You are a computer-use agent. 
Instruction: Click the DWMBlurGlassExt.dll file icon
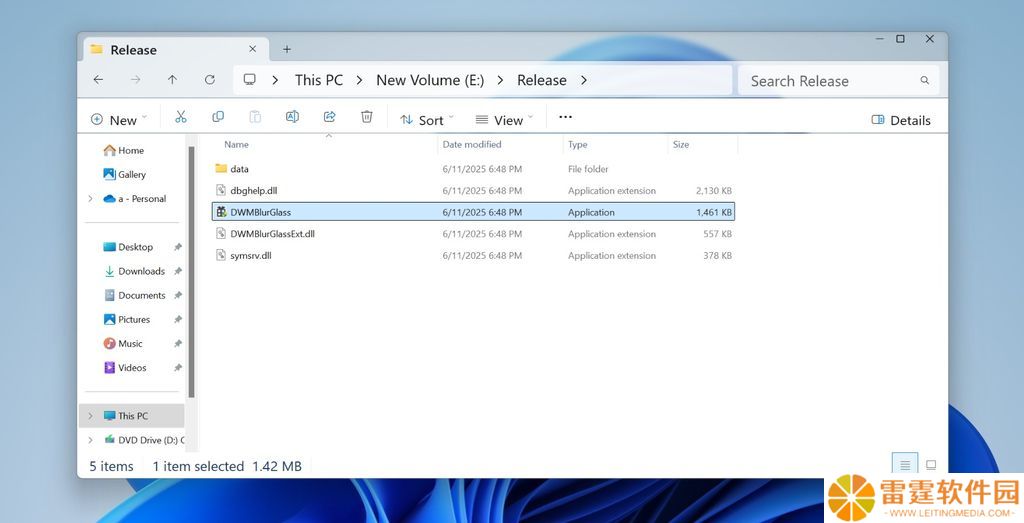click(221, 234)
